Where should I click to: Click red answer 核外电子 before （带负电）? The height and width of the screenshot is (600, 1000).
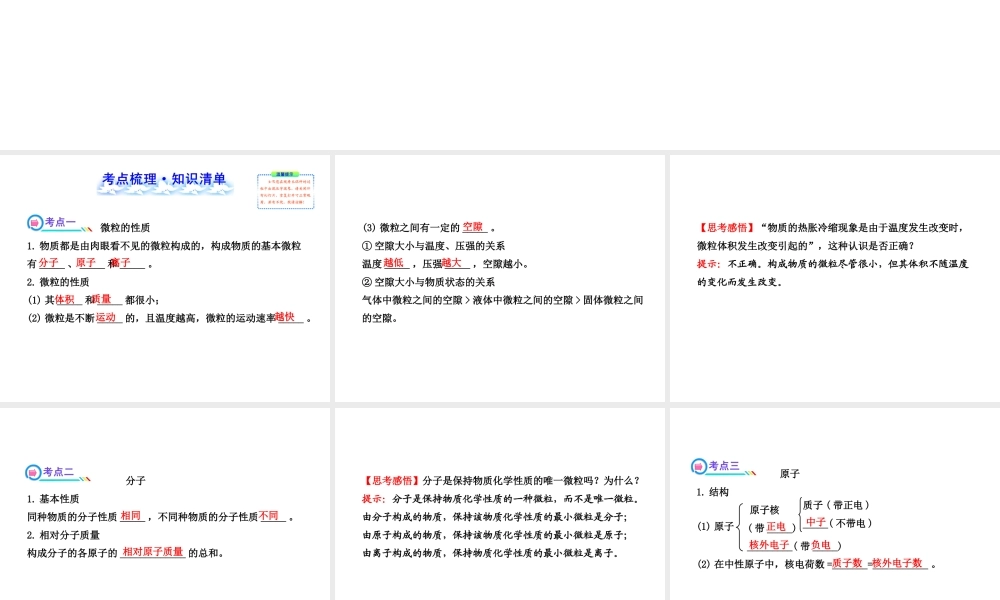(x=769, y=545)
